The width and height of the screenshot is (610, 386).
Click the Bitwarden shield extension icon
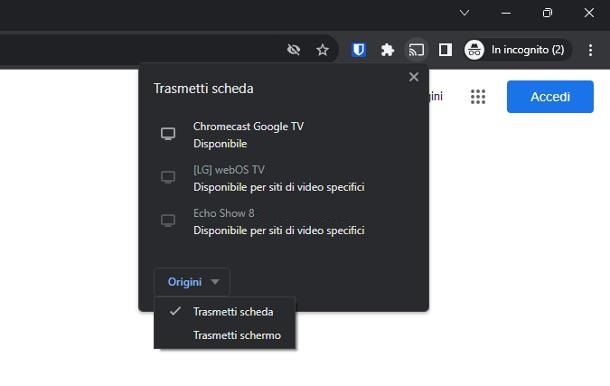pos(358,50)
